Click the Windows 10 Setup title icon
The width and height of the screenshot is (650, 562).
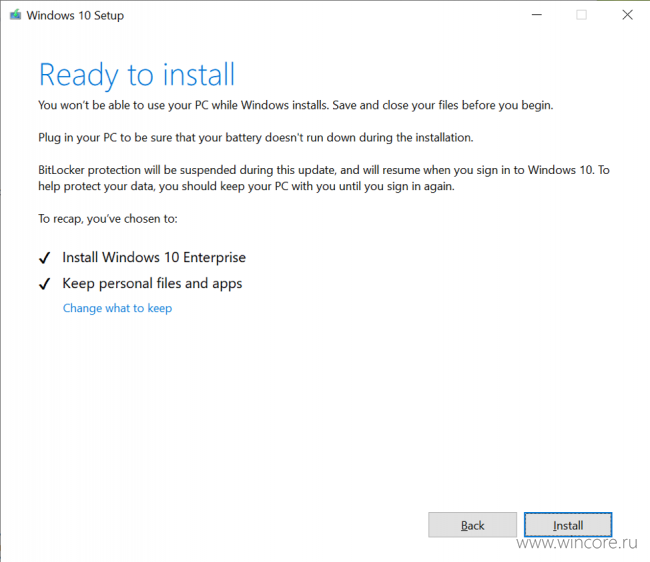click(x=15, y=15)
